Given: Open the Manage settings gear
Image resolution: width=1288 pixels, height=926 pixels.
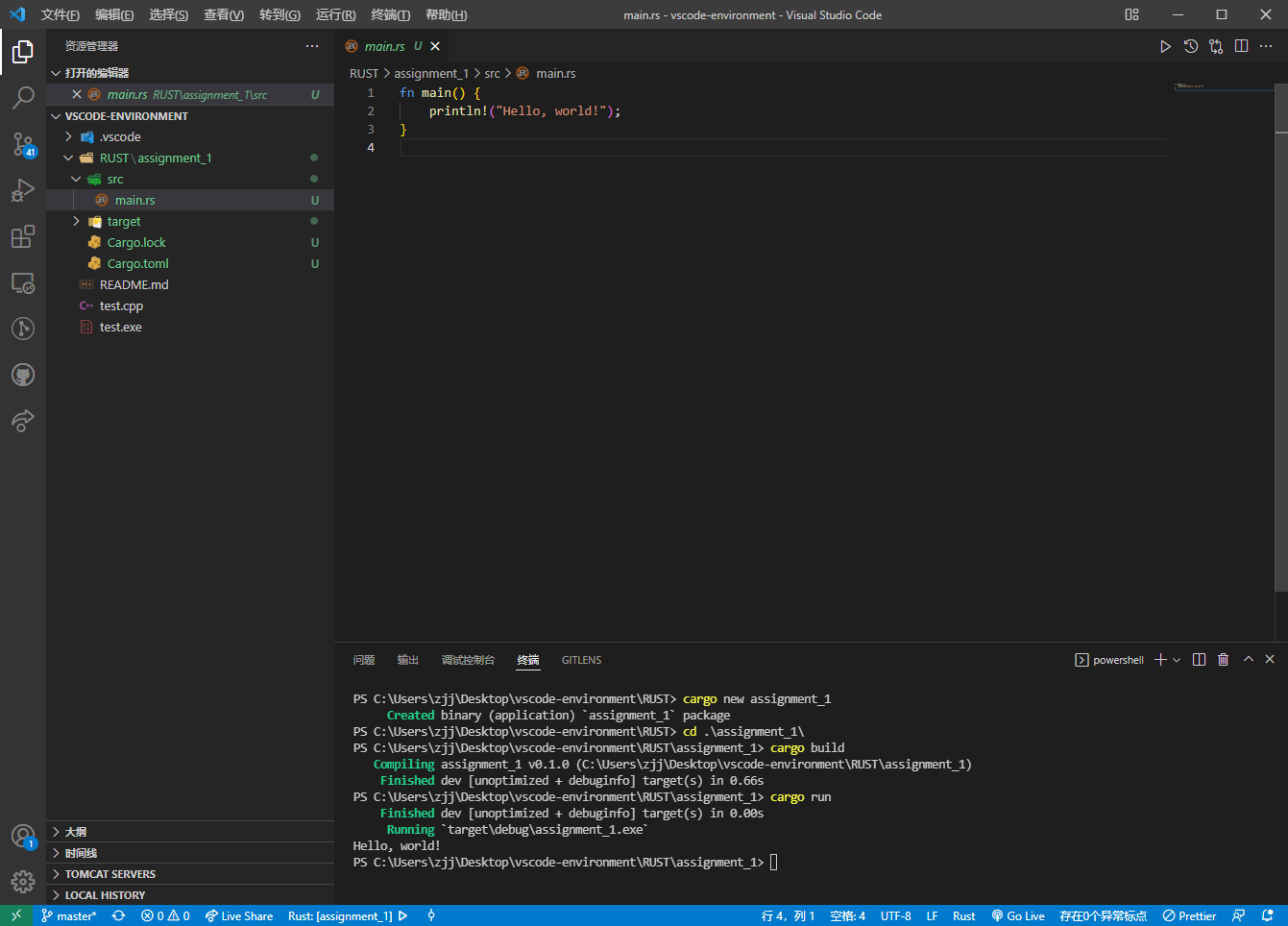Looking at the screenshot, I should coord(23,881).
